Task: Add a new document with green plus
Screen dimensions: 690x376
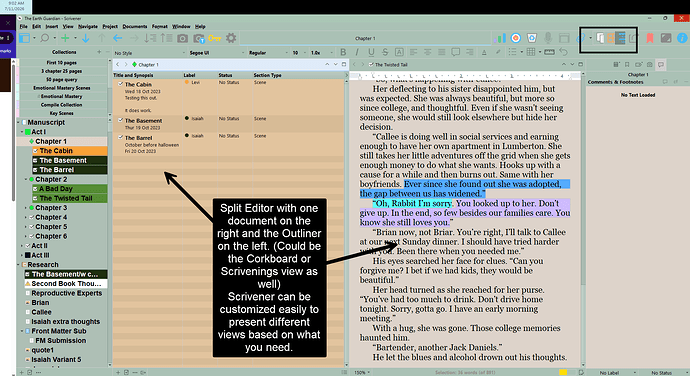Action: coord(65,38)
